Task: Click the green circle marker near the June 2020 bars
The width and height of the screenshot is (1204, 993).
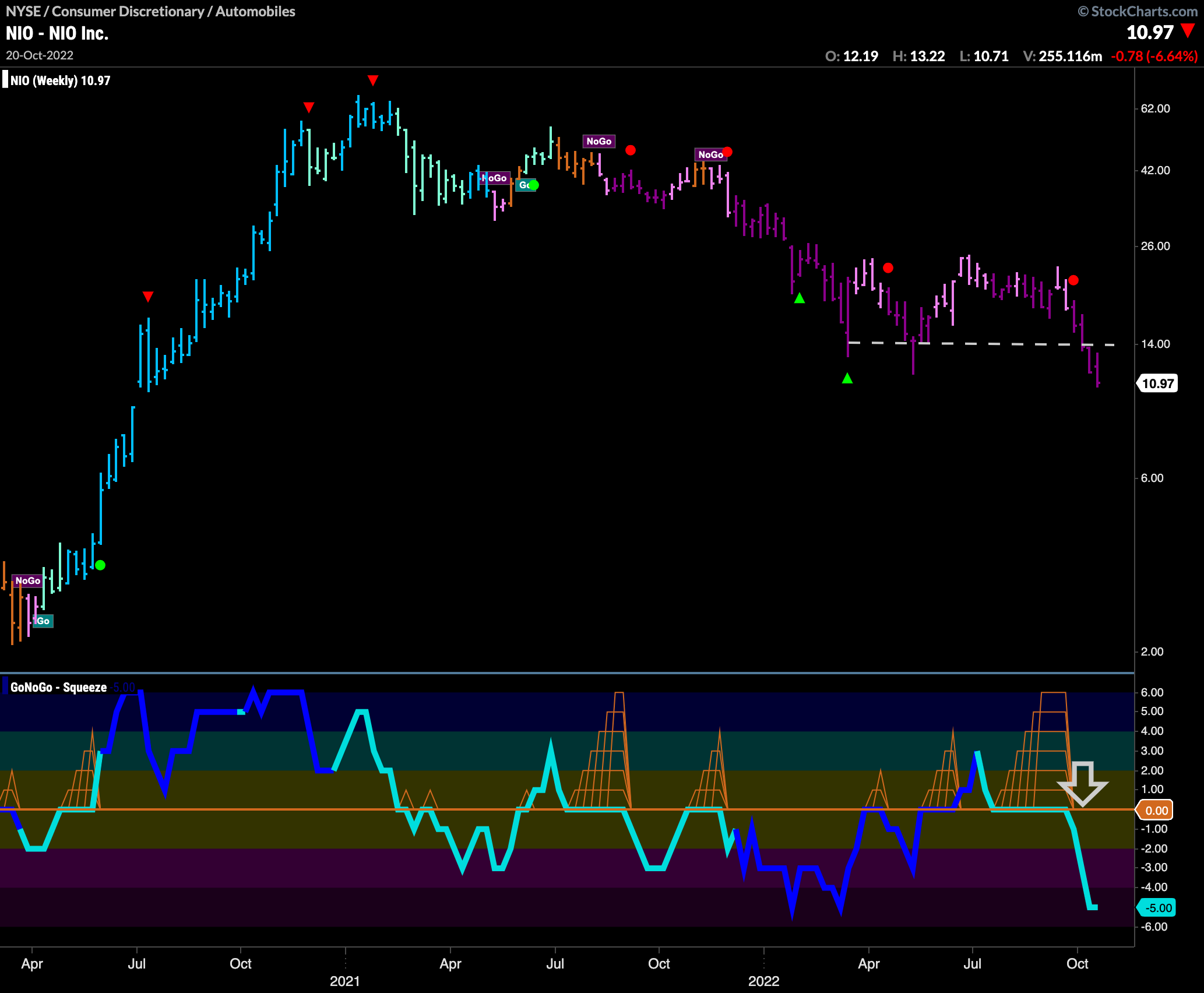Action: [x=100, y=565]
